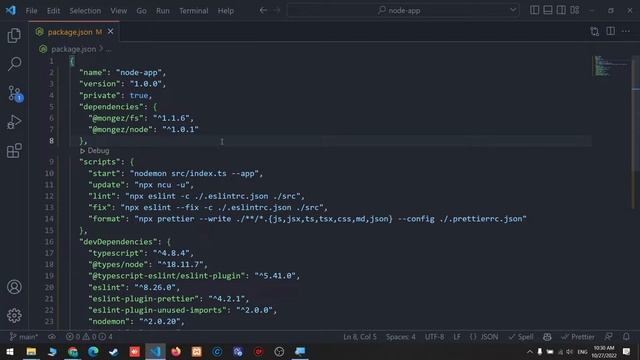Click the feedback icon in status bar
The width and height of the screenshot is (640, 360).
[609, 337]
